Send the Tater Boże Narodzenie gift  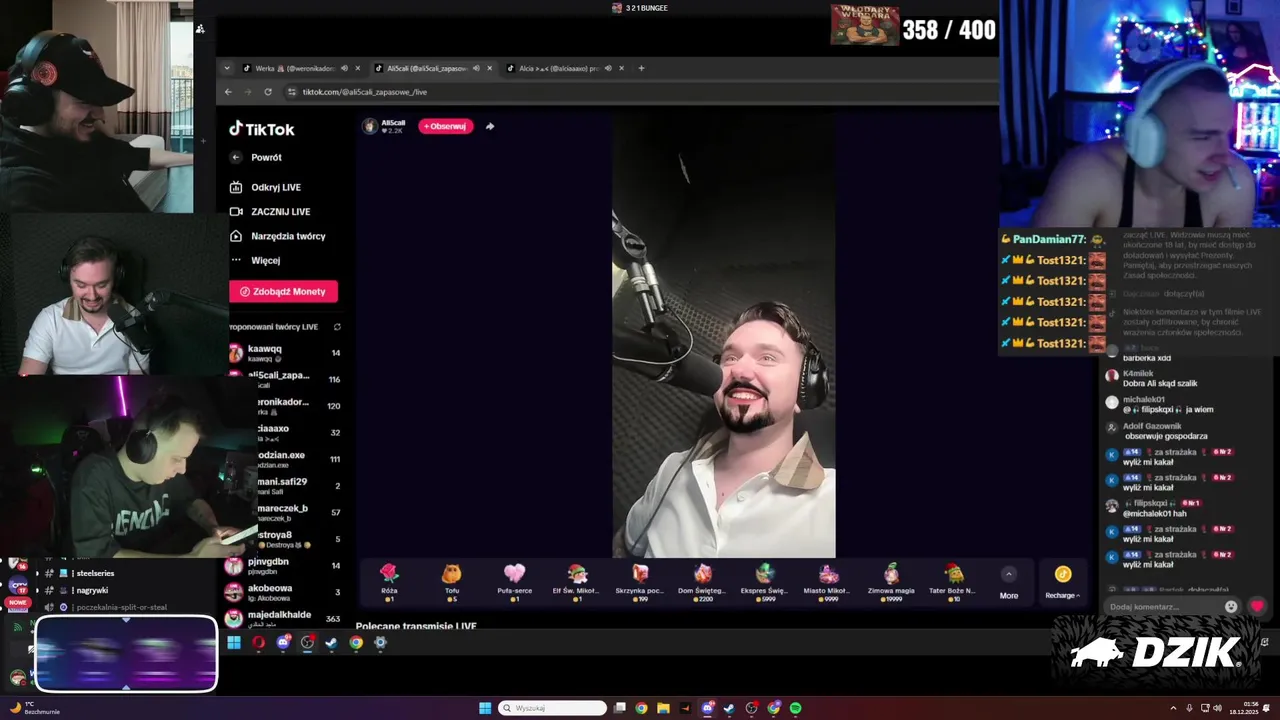point(953,580)
